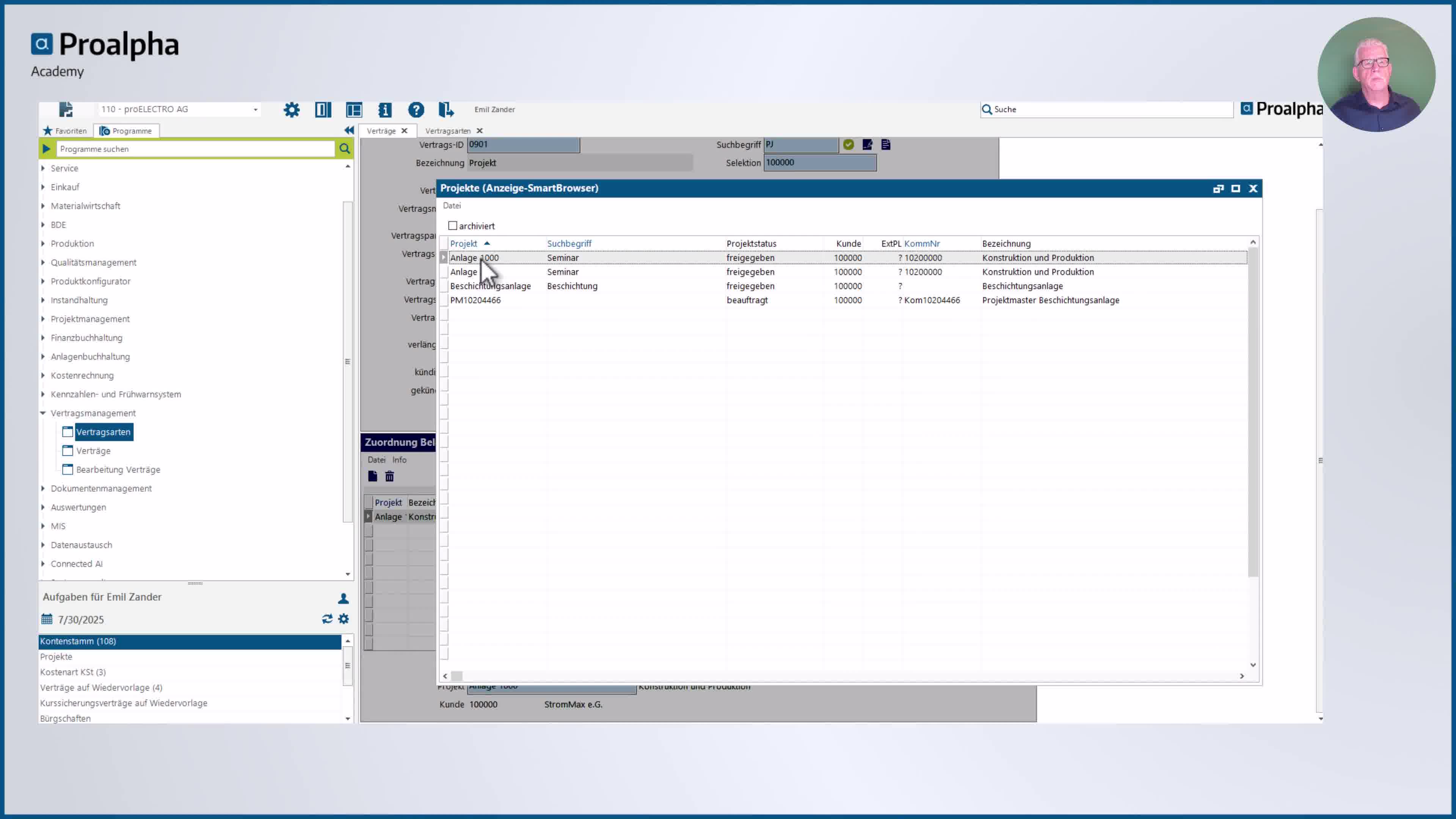Click the magnifier icon to search programs
The image size is (1456, 819).
point(344,149)
